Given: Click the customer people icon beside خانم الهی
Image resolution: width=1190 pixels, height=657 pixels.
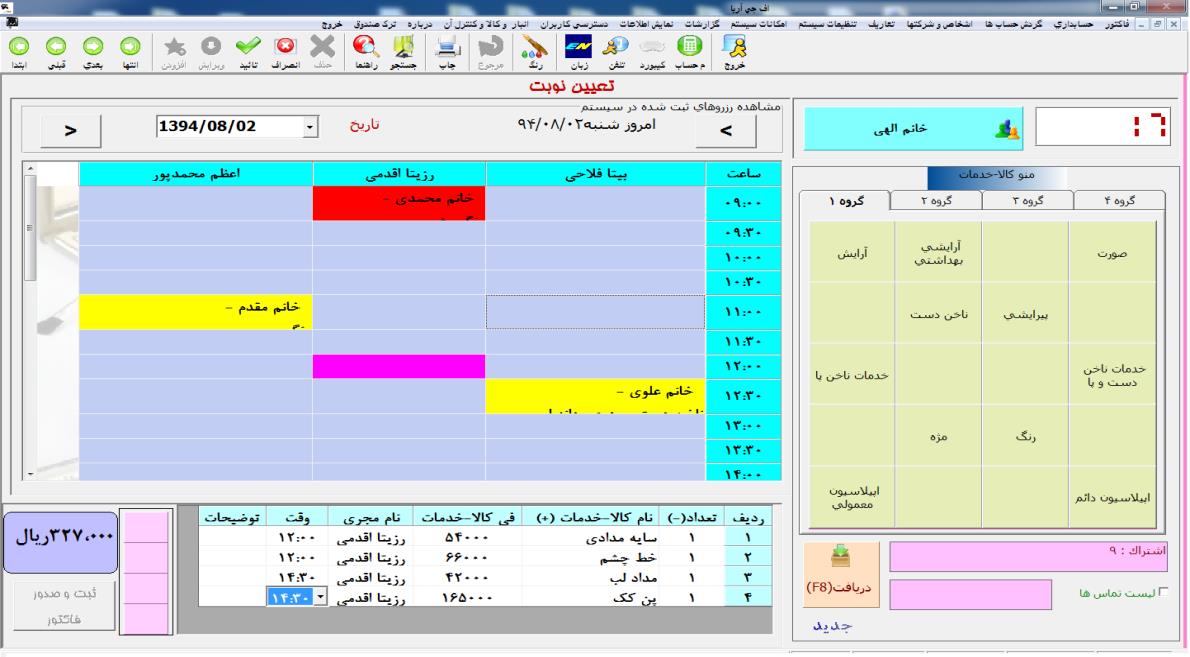Looking at the screenshot, I should (1007, 130).
